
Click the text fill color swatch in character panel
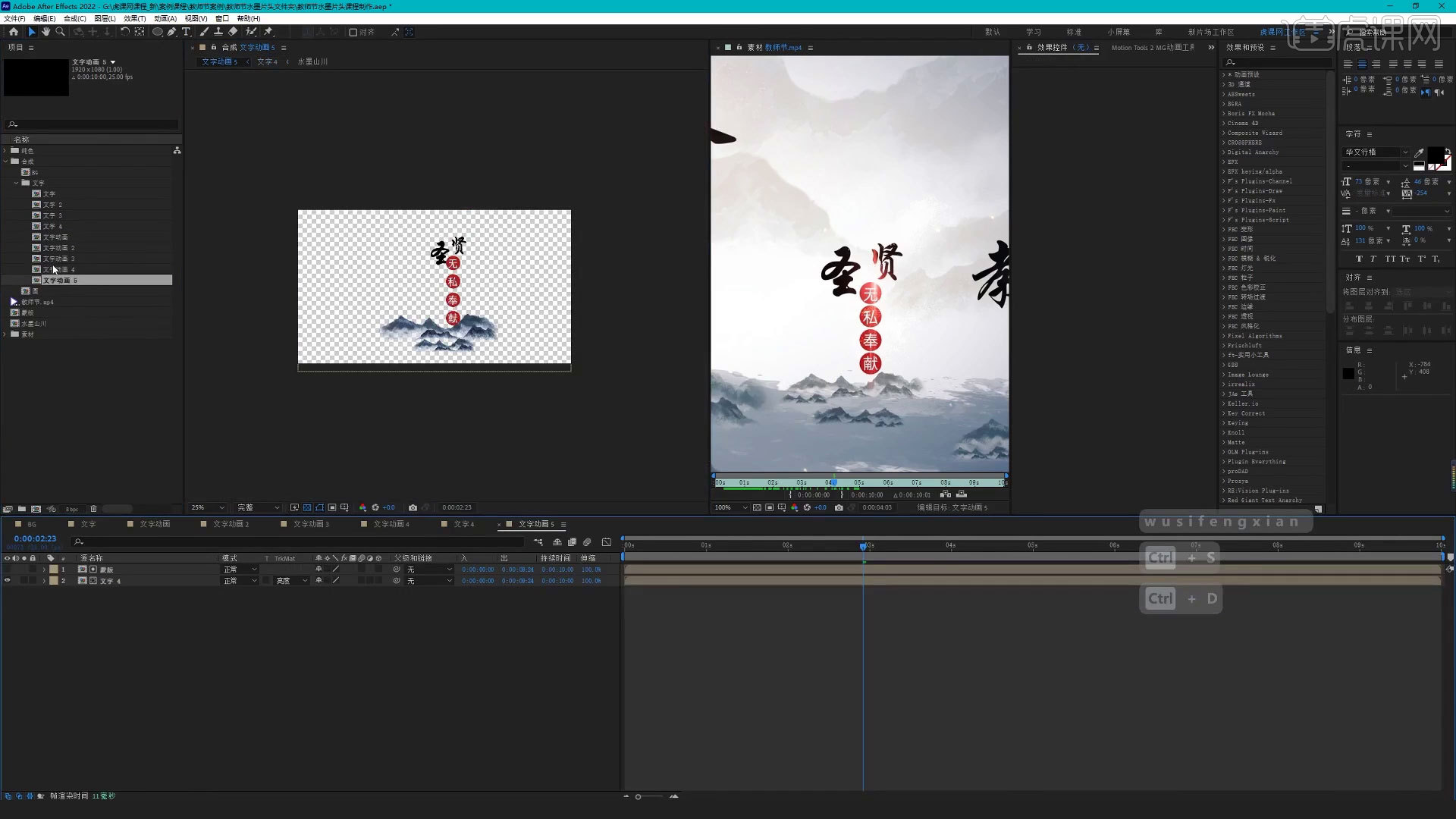(1436, 155)
